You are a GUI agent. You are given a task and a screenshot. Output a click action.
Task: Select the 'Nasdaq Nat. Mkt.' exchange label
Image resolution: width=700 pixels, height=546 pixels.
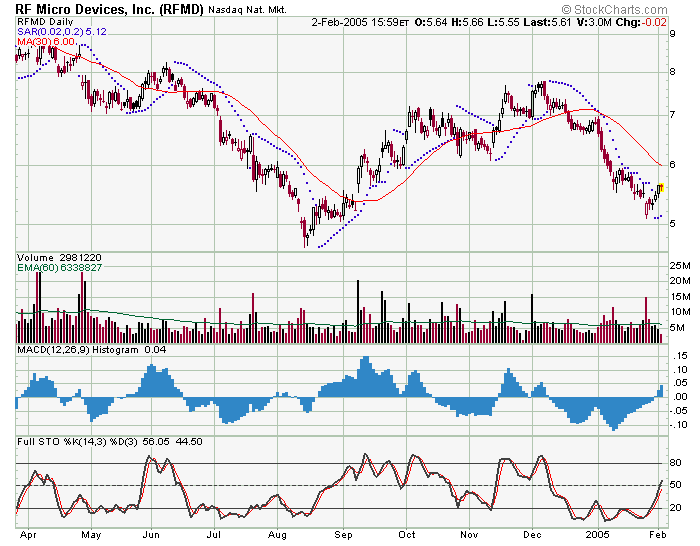(247, 10)
